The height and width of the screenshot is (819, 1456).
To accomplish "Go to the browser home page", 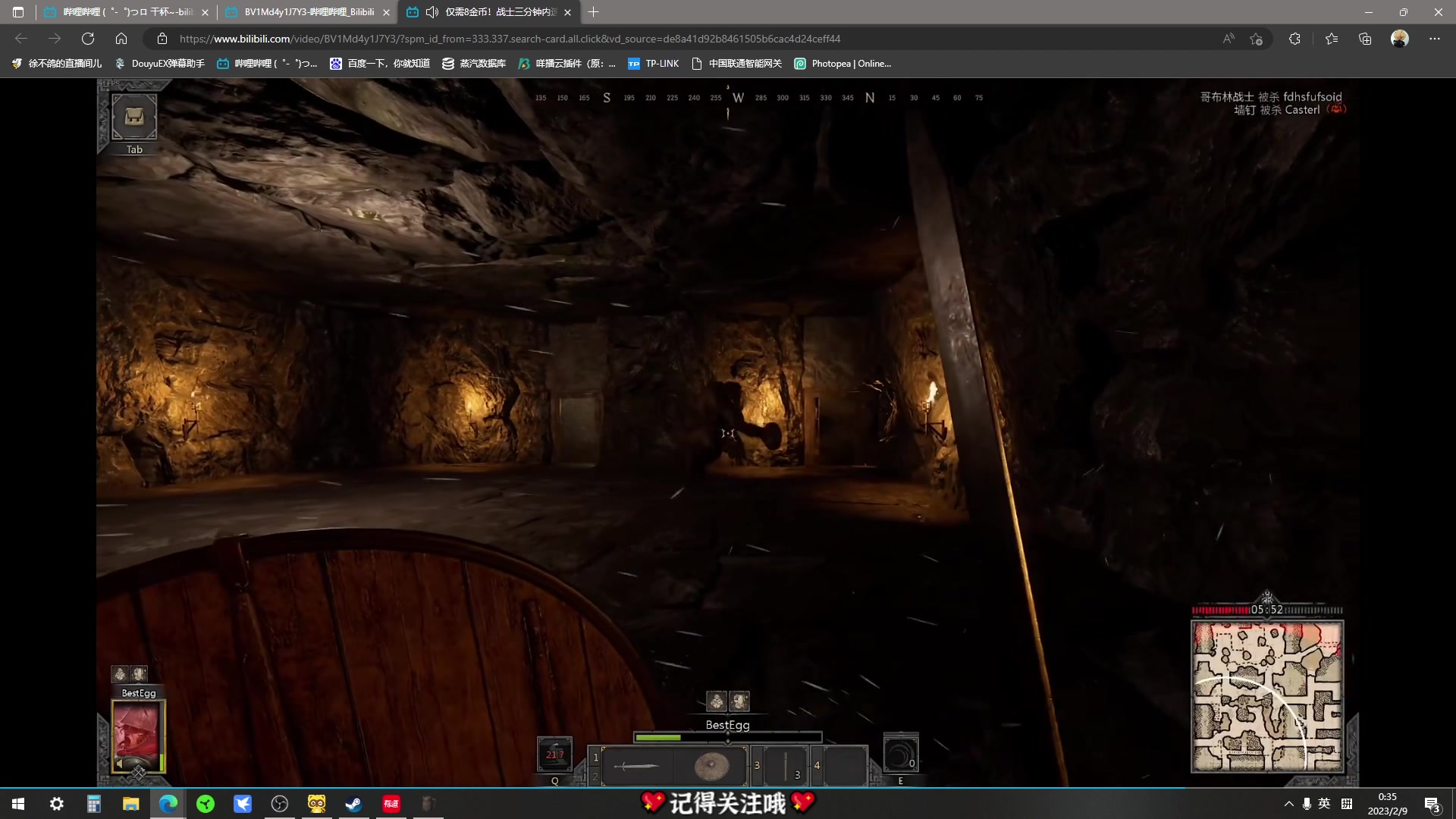I will pos(121,39).
